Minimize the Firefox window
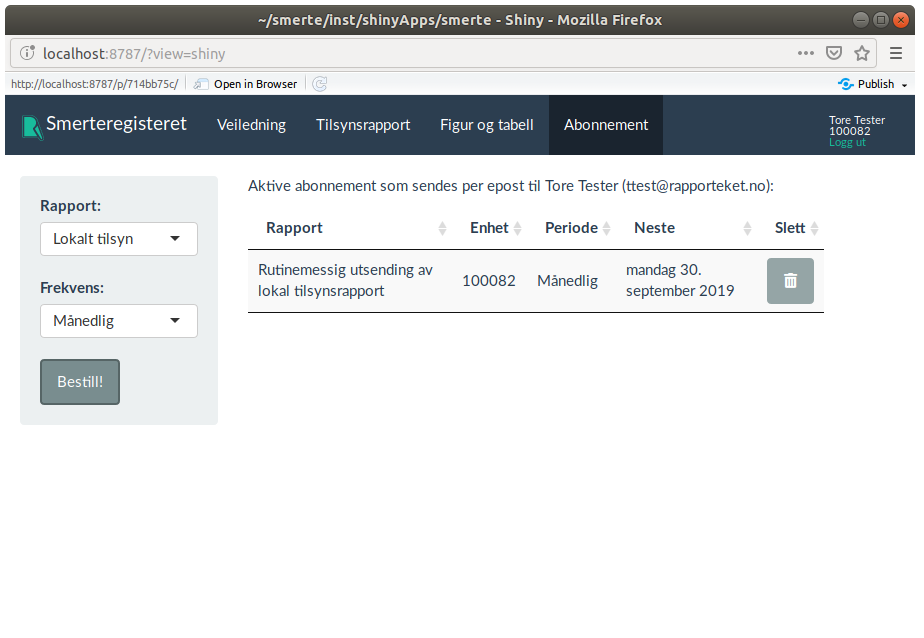924x638 pixels. pyautogui.click(x=861, y=20)
